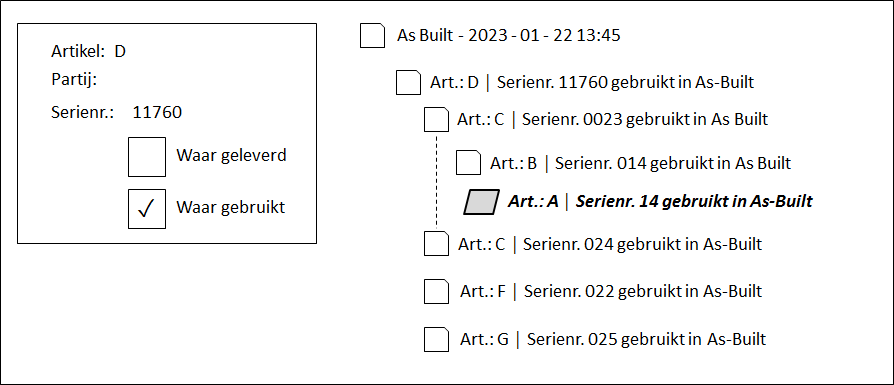Select tree item Art.: B Serienr. 014
Image resolution: width=894 pixels, height=385 pixels.
tap(640, 163)
